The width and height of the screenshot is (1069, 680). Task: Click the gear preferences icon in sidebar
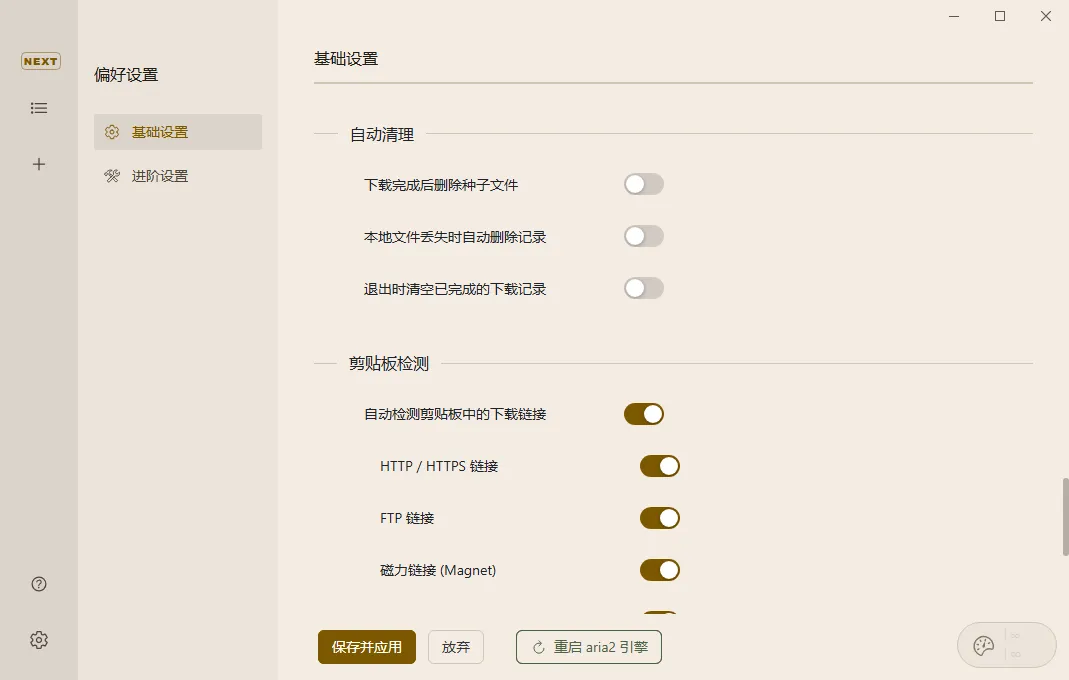(39, 640)
